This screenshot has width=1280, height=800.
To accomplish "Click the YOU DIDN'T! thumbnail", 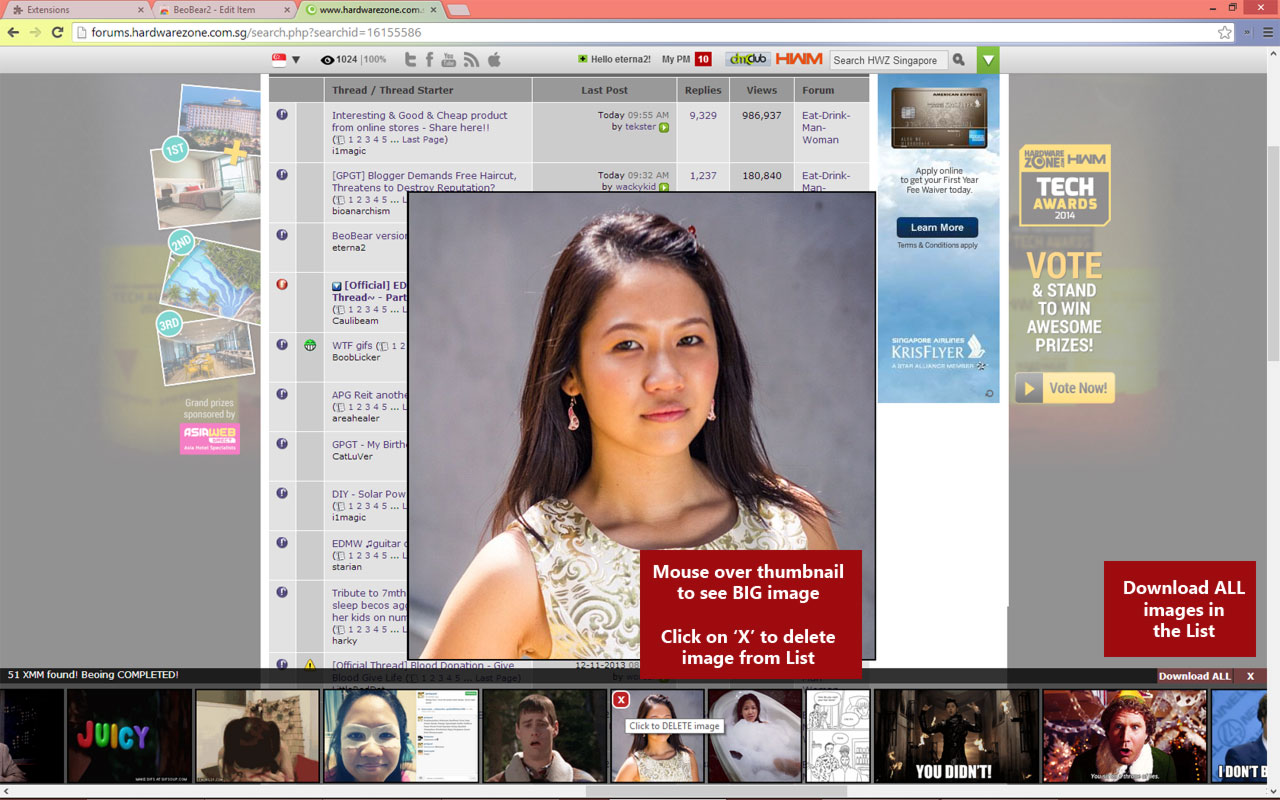I will (x=954, y=735).
